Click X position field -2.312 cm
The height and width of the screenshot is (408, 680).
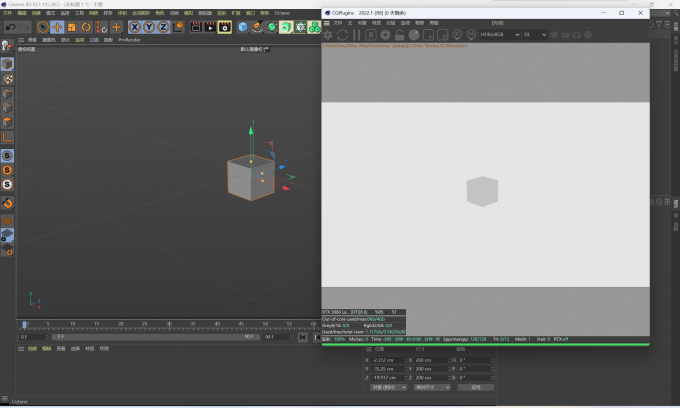[387, 360]
